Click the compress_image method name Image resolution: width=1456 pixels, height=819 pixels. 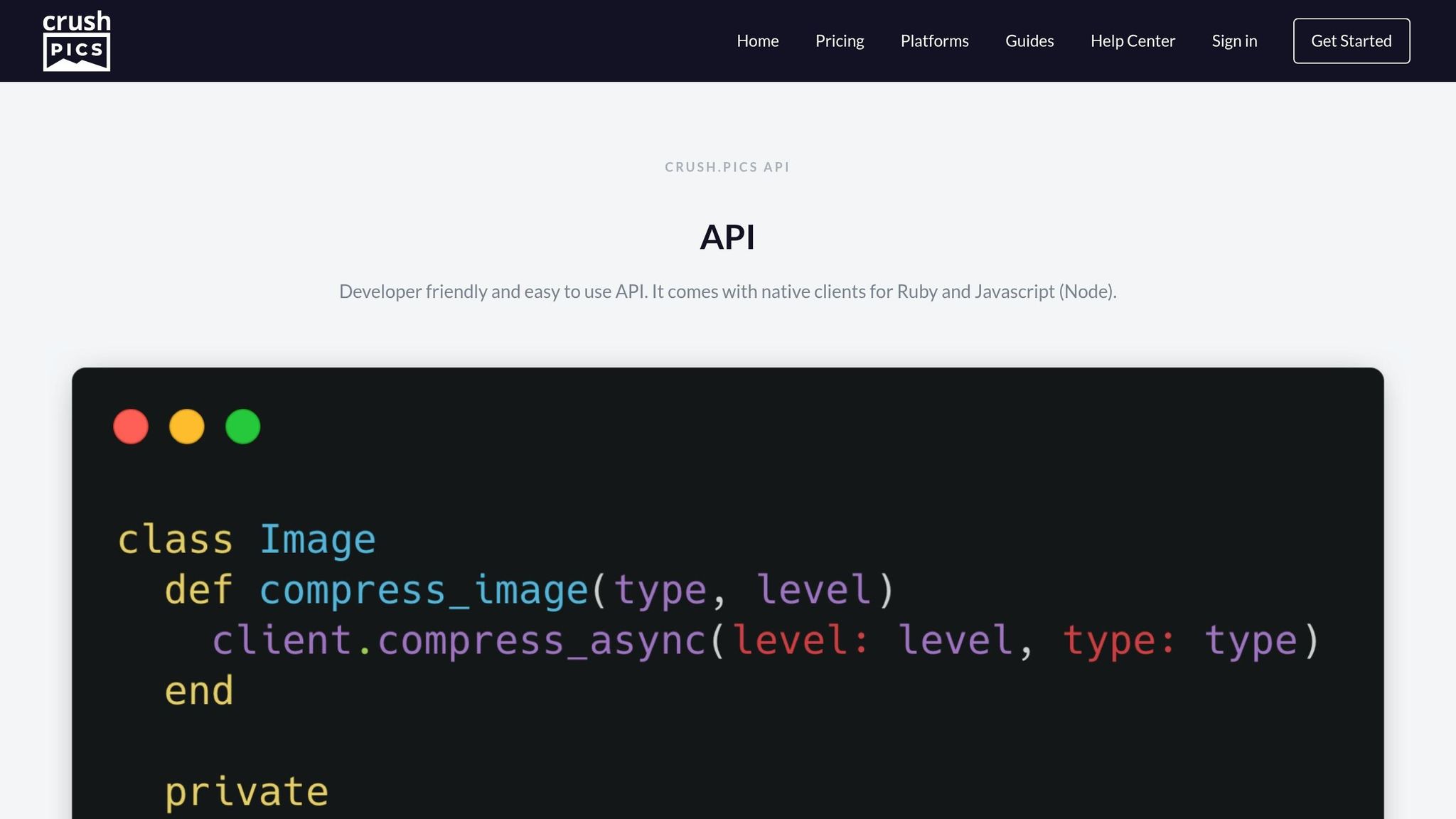coord(424,590)
